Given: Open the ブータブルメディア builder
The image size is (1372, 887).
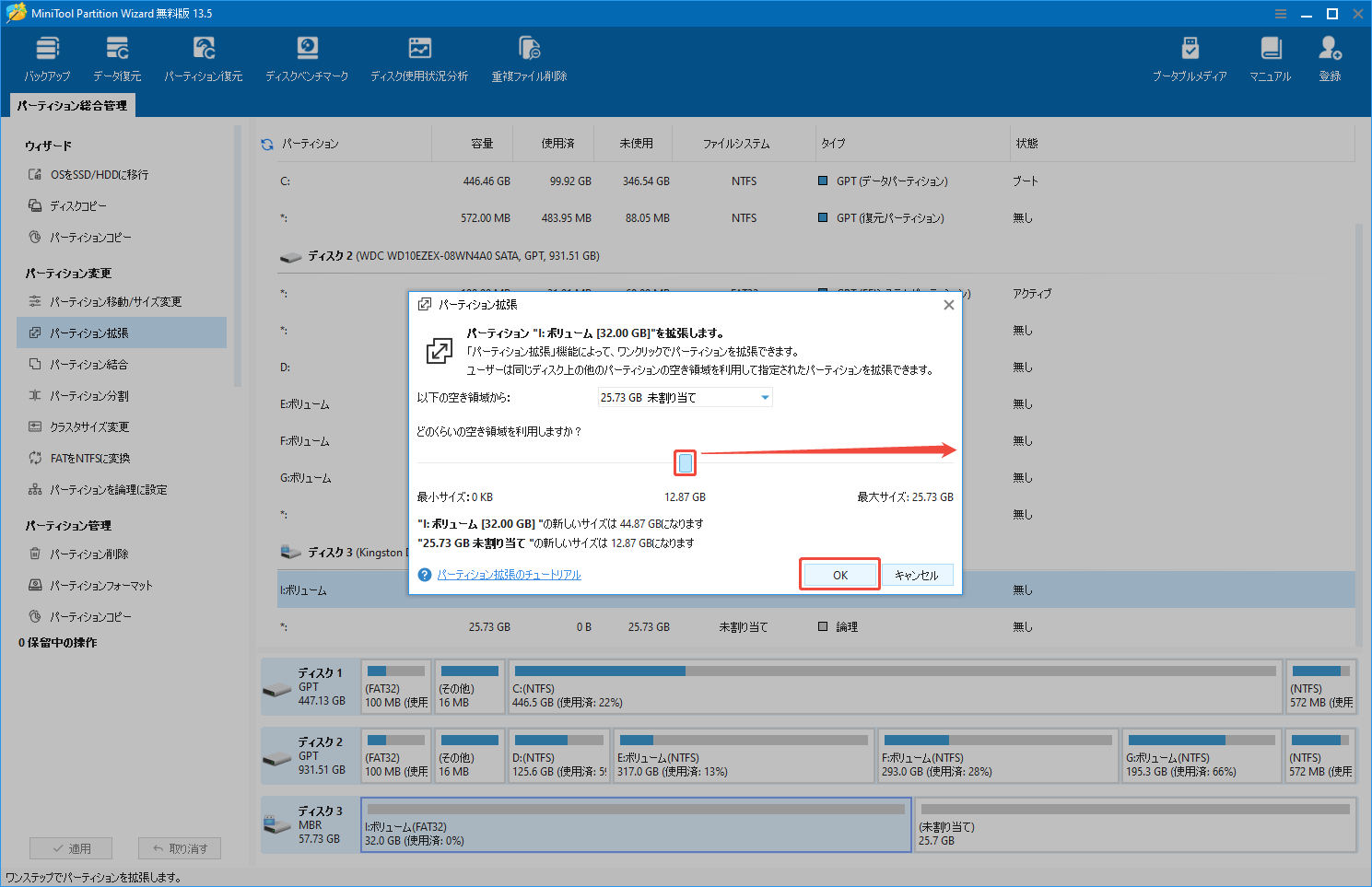Looking at the screenshot, I should point(1190,57).
